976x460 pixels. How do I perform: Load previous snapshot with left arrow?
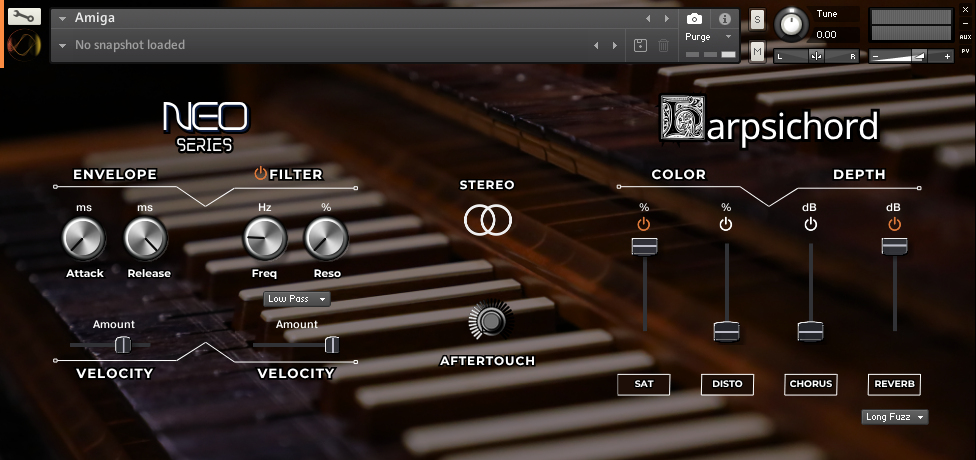pyautogui.click(x=596, y=45)
